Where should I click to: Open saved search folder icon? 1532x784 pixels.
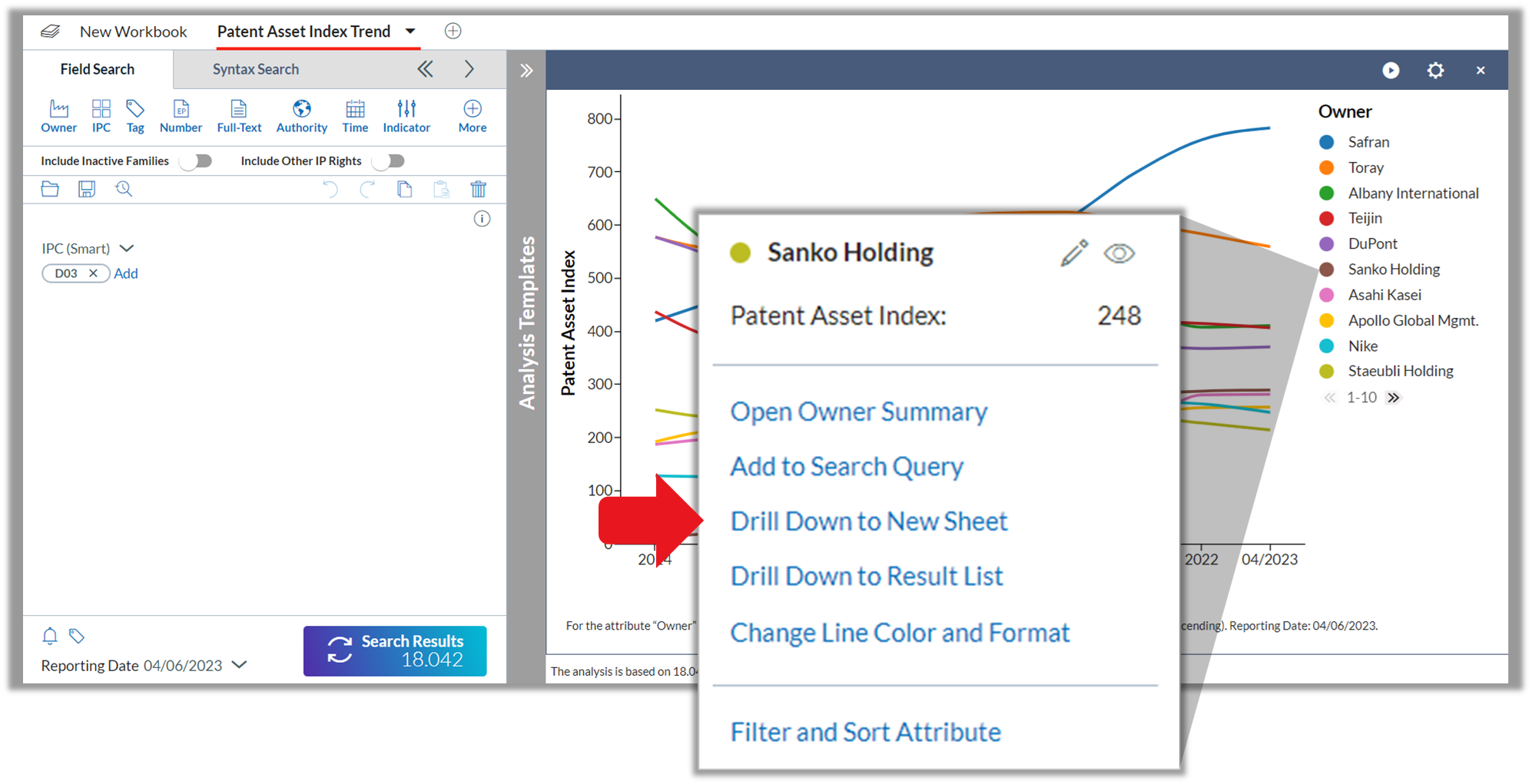tap(50, 189)
